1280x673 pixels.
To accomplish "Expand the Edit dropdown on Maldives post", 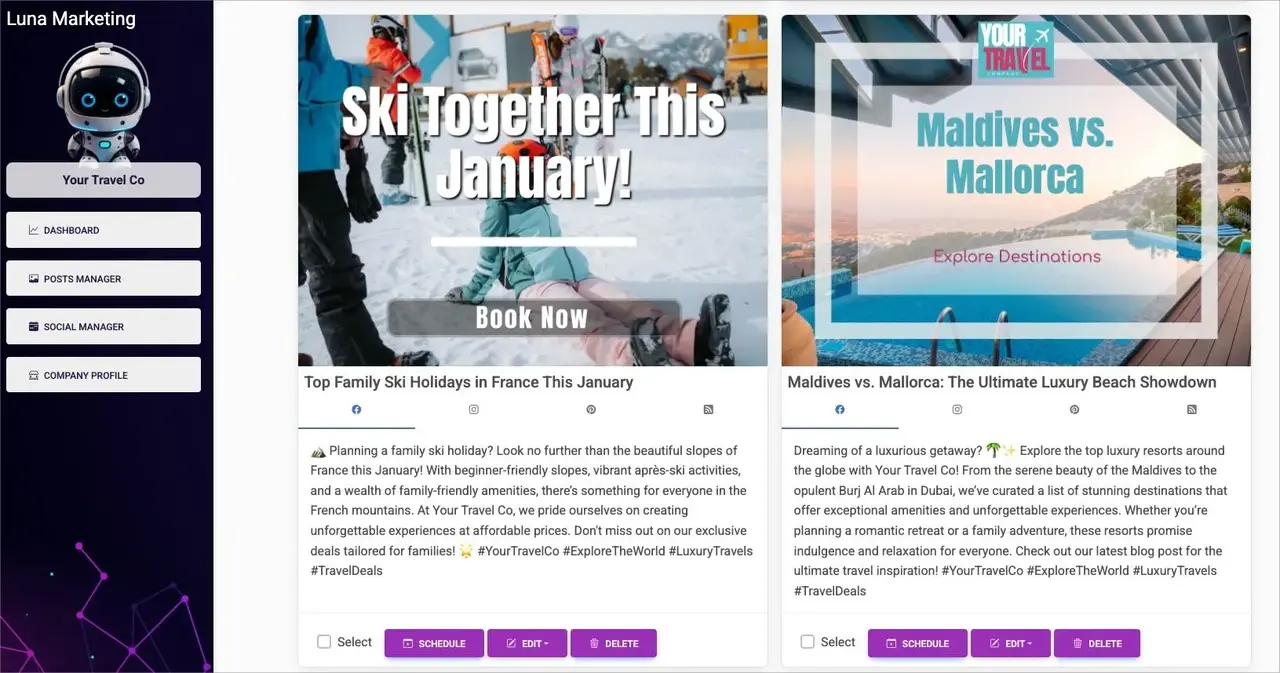I will tap(1010, 643).
